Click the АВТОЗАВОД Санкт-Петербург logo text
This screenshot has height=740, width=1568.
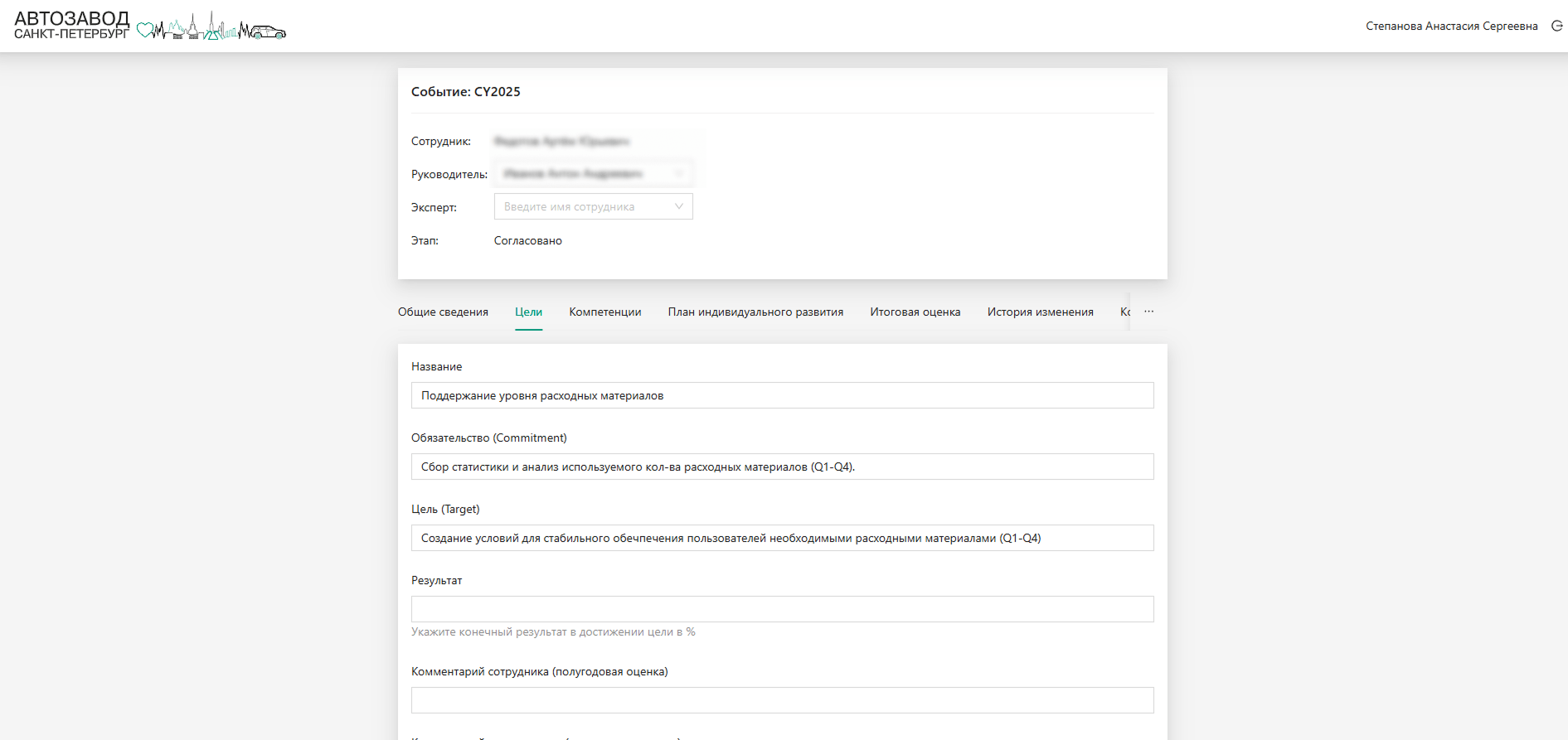[x=72, y=25]
